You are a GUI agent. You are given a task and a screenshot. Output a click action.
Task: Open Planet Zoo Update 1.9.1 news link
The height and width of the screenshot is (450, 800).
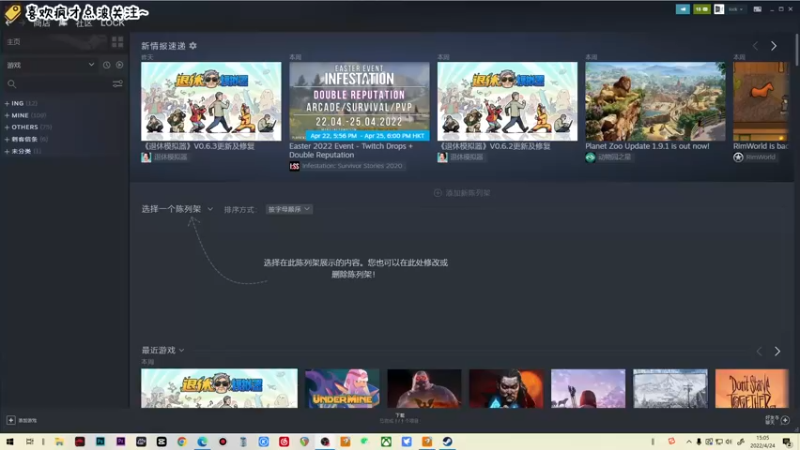point(647,146)
